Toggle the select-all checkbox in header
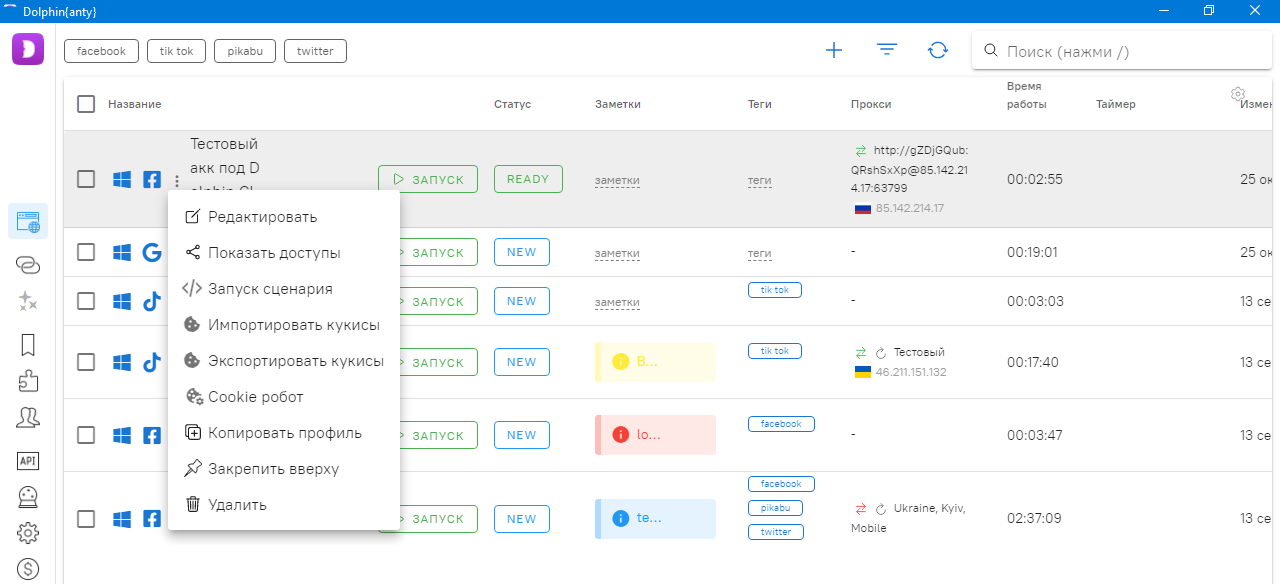The height and width of the screenshot is (584, 1280). [x=86, y=104]
